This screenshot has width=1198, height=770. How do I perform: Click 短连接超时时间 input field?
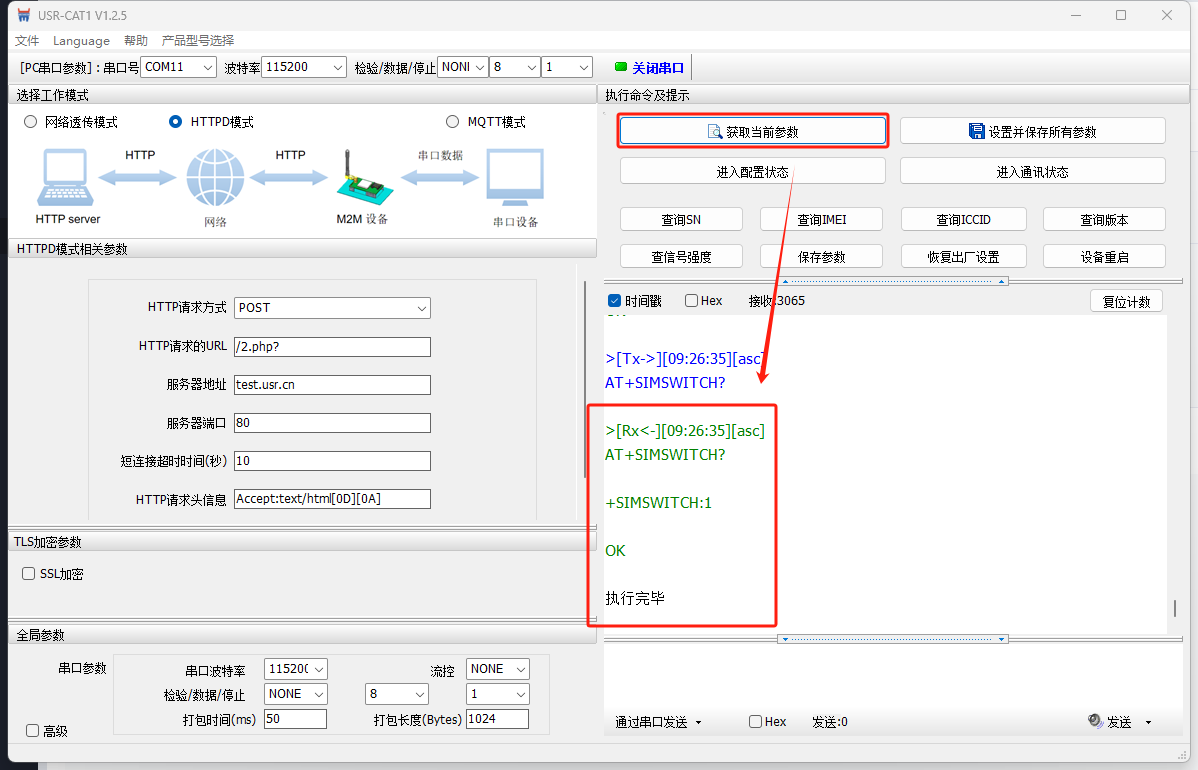pos(332,461)
